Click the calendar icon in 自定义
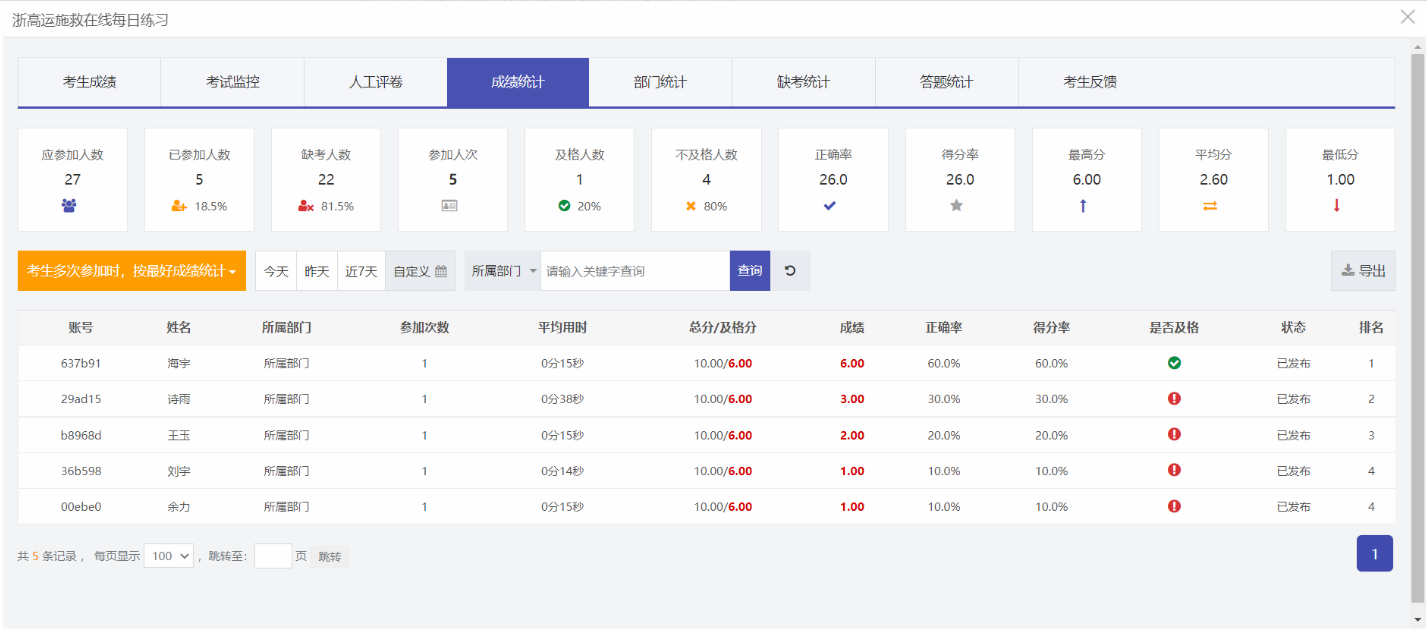This screenshot has width=1427, height=630. pyautogui.click(x=441, y=271)
